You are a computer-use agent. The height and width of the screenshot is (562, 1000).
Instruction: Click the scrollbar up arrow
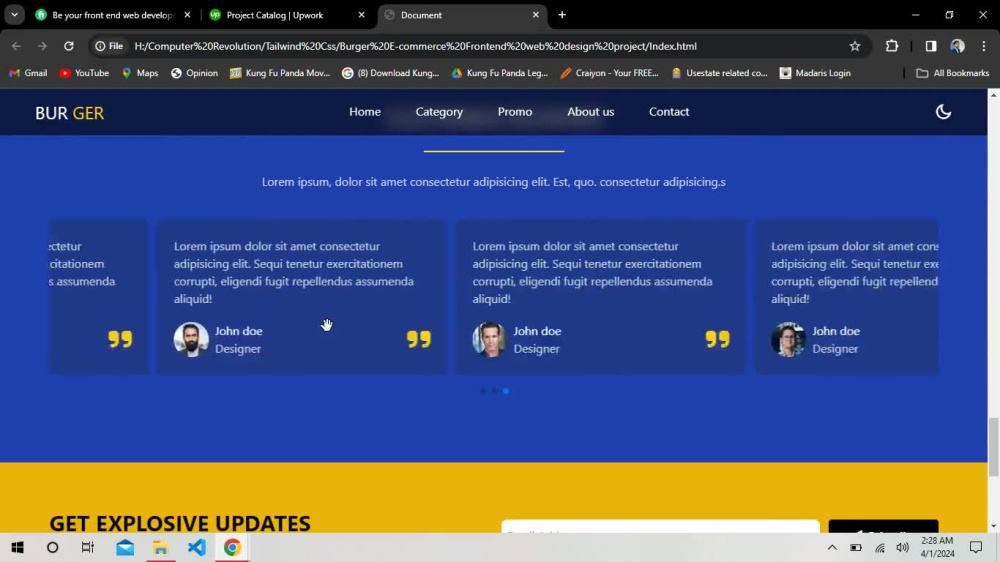pos(993,94)
